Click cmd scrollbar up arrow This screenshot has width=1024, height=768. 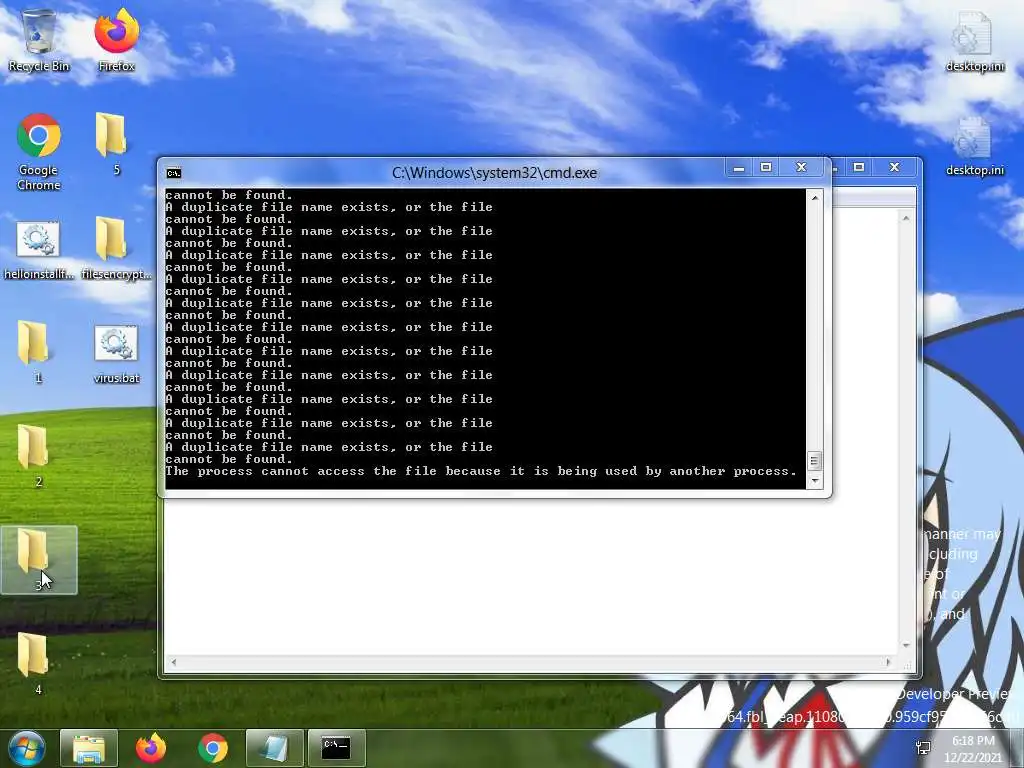(x=814, y=197)
